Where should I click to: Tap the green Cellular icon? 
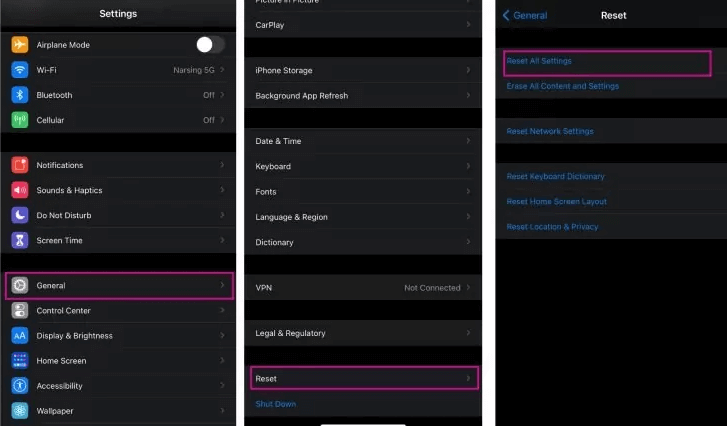[20, 120]
